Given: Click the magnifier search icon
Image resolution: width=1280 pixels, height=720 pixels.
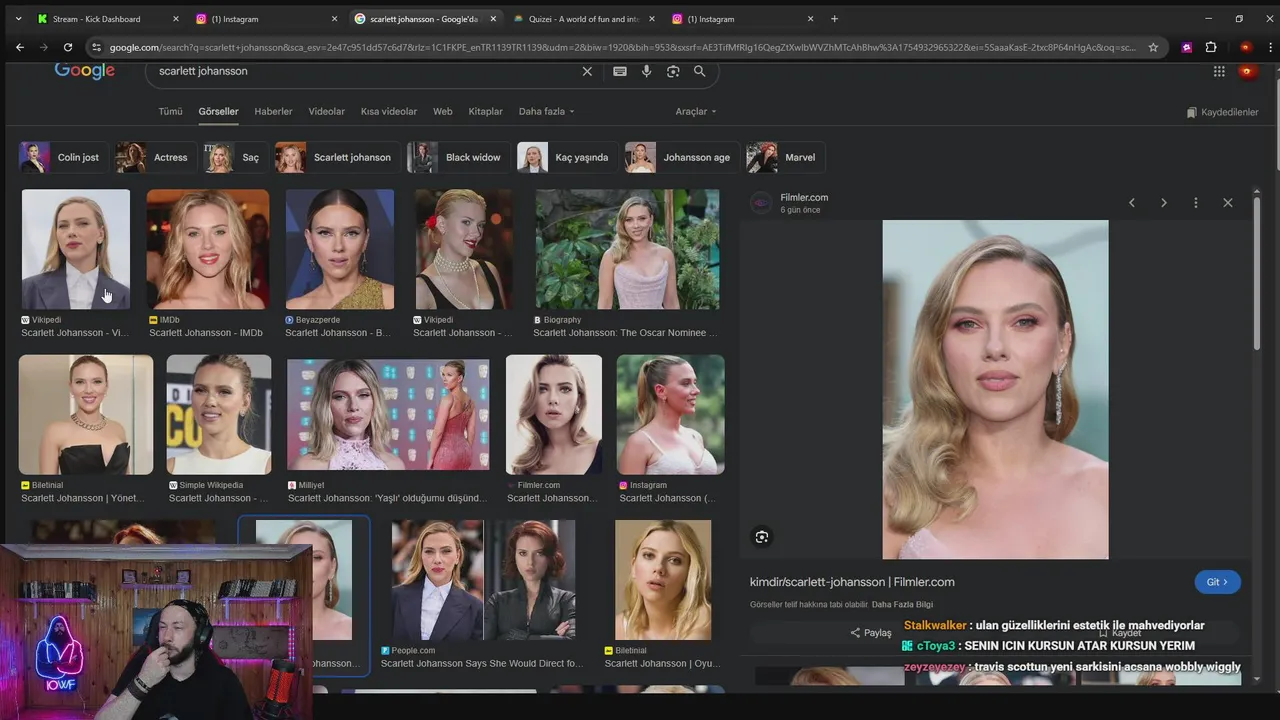Looking at the screenshot, I should (700, 71).
